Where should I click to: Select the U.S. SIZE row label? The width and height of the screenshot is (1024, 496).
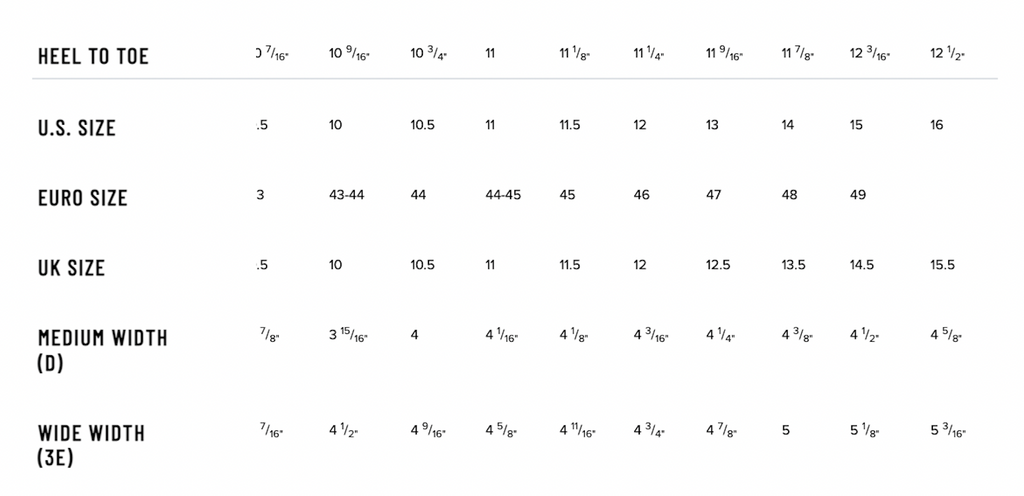[x=76, y=127]
